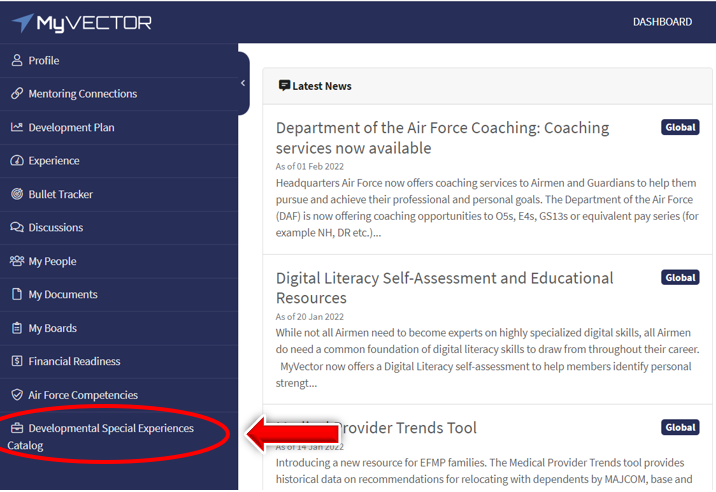716x492 pixels.
Task: Click the Discussions chat bubbles icon
Action: click(x=17, y=228)
